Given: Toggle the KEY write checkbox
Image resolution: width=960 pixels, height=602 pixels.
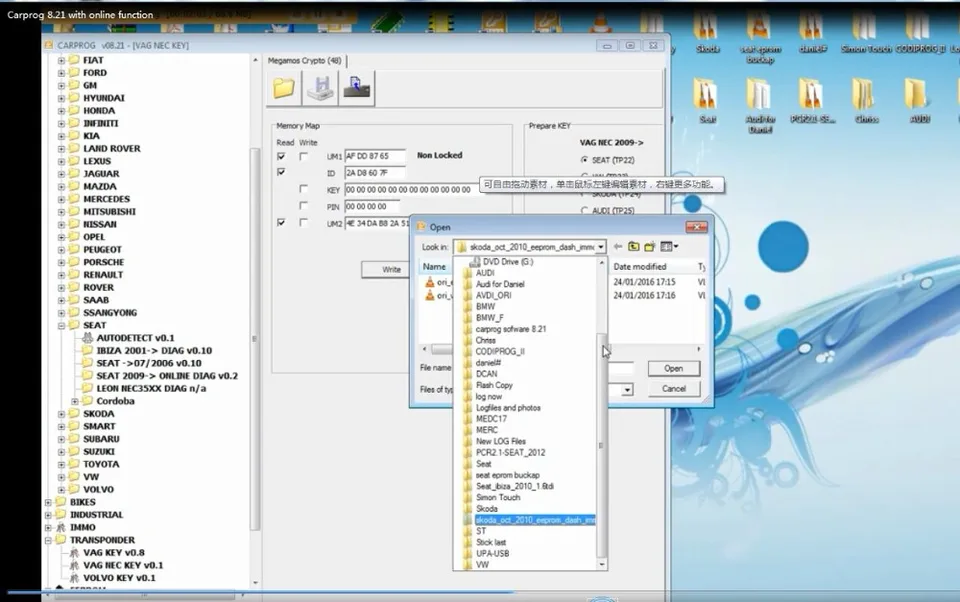Looking at the screenshot, I should (x=304, y=189).
